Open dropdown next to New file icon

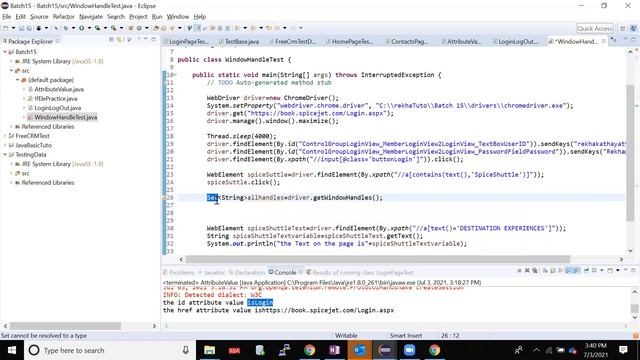(13, 28)
